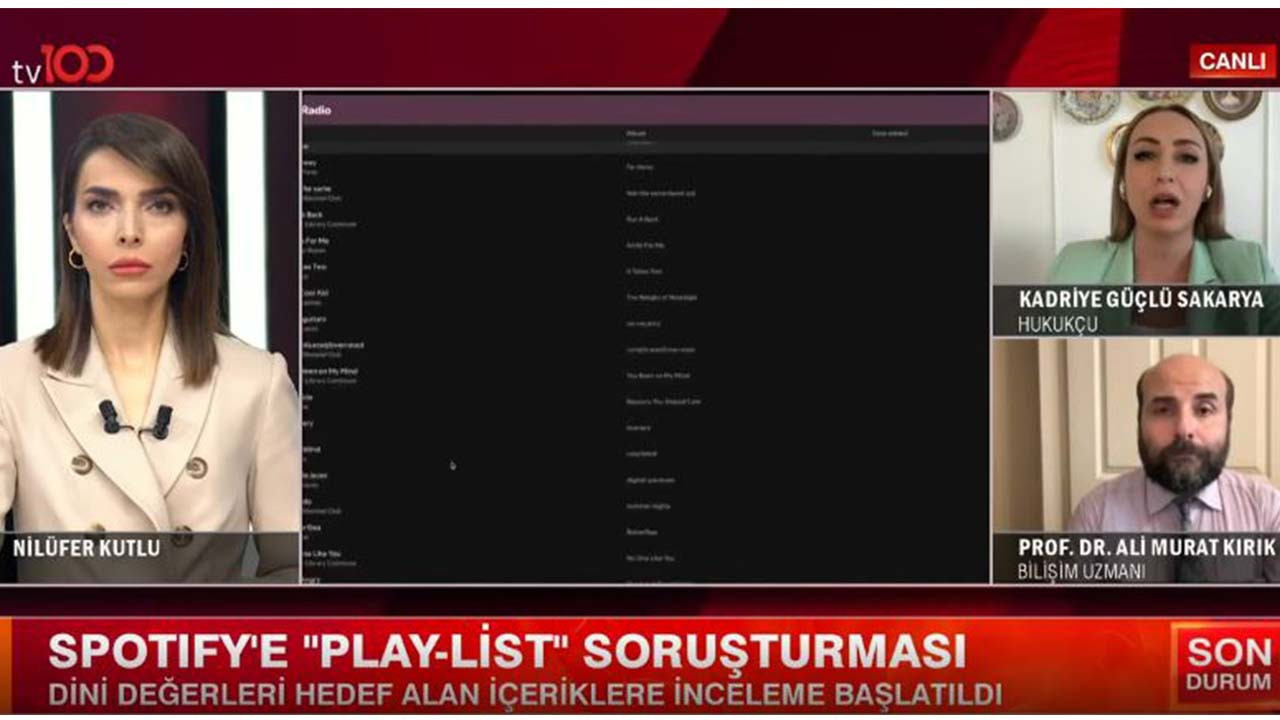The image size is (1280, 720).
Task: Click the CANLI live badge
Action: coord(1233,62)
